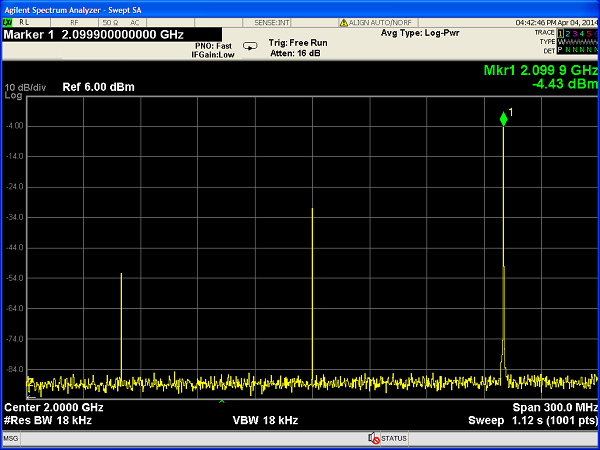Click the MSG area in status bar
This screenshot has height=450, width=600.
[11, 438]
